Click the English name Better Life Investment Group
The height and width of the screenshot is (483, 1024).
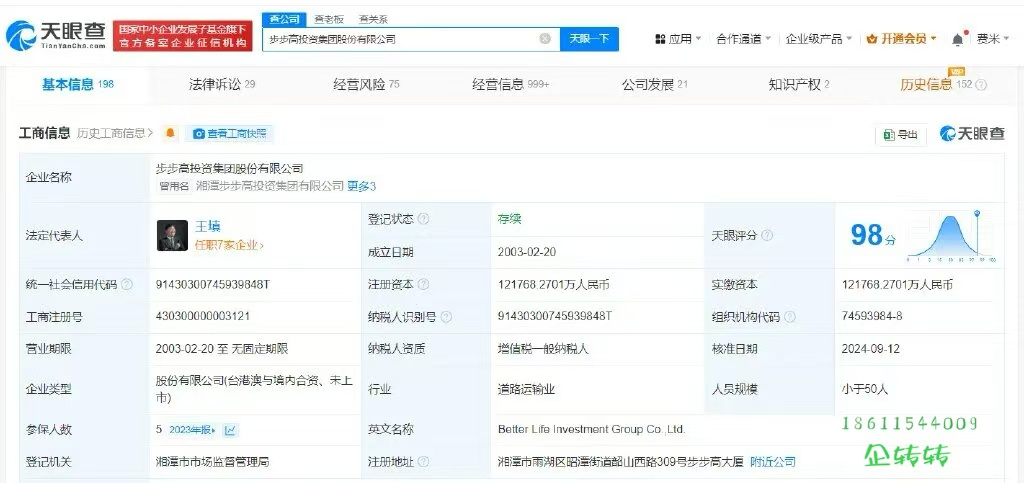point(591,429)
